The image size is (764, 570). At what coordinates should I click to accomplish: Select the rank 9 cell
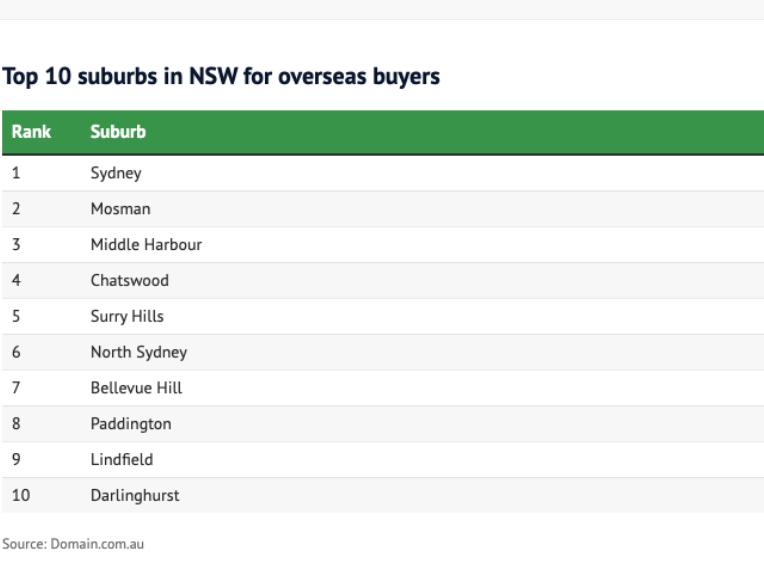pyautogui.click(x=16, y=459)
